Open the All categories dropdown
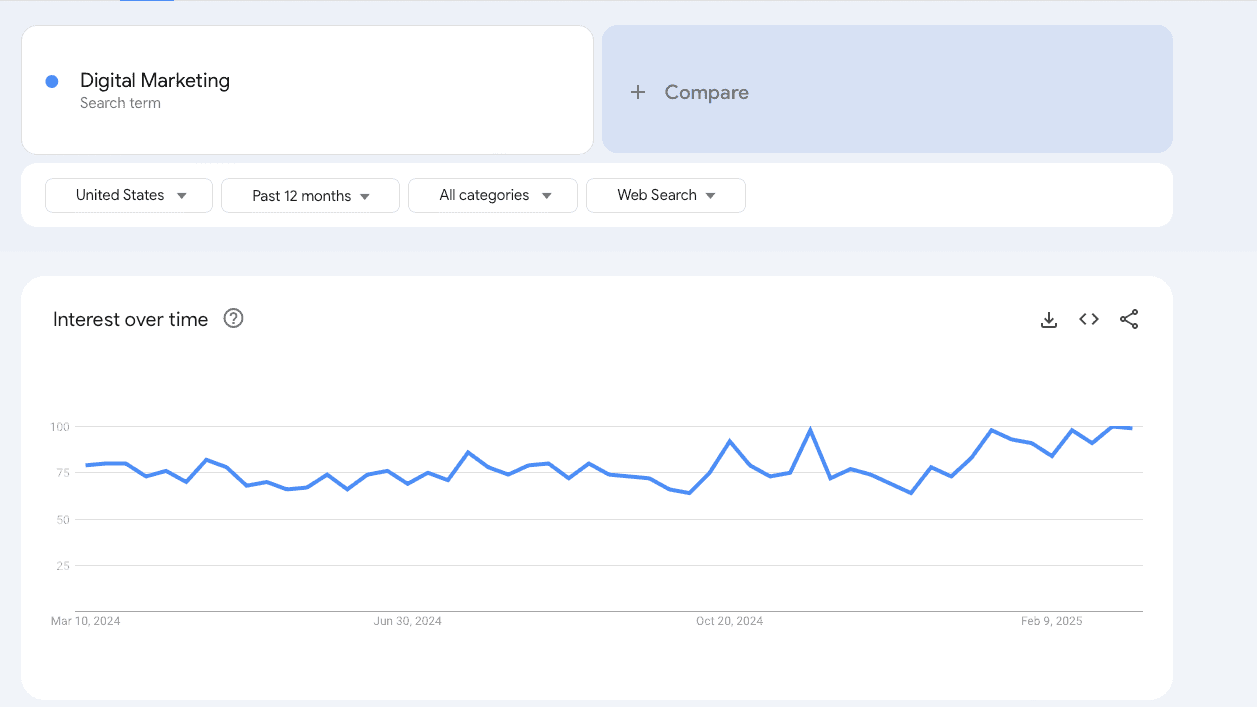The width and height of the screenshot is (1257, 707). coord(493,196)
